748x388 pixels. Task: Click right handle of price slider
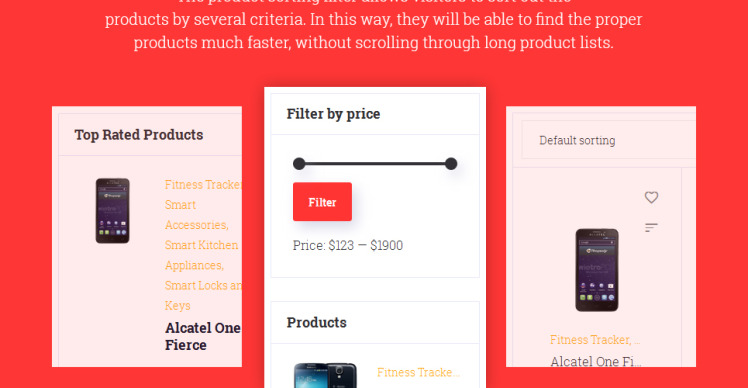pos(451,164)
